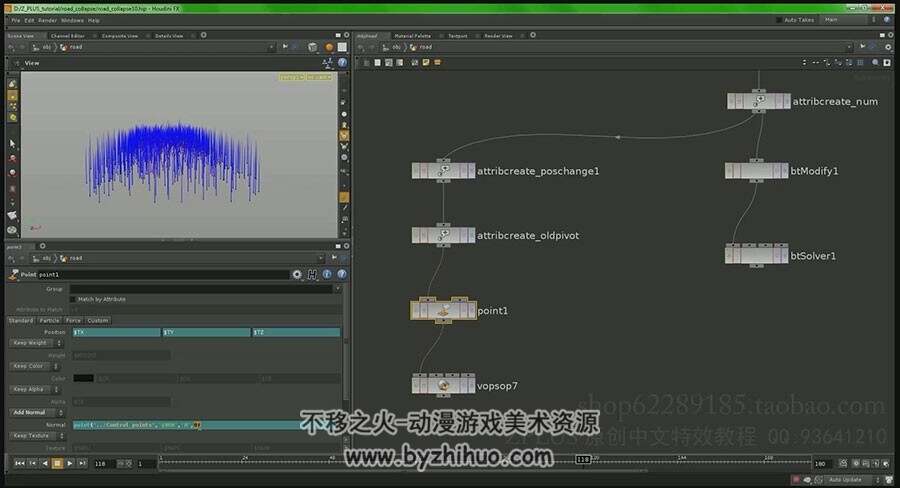
Task: Click the attribcreate_num node
Action: (758, 101)
